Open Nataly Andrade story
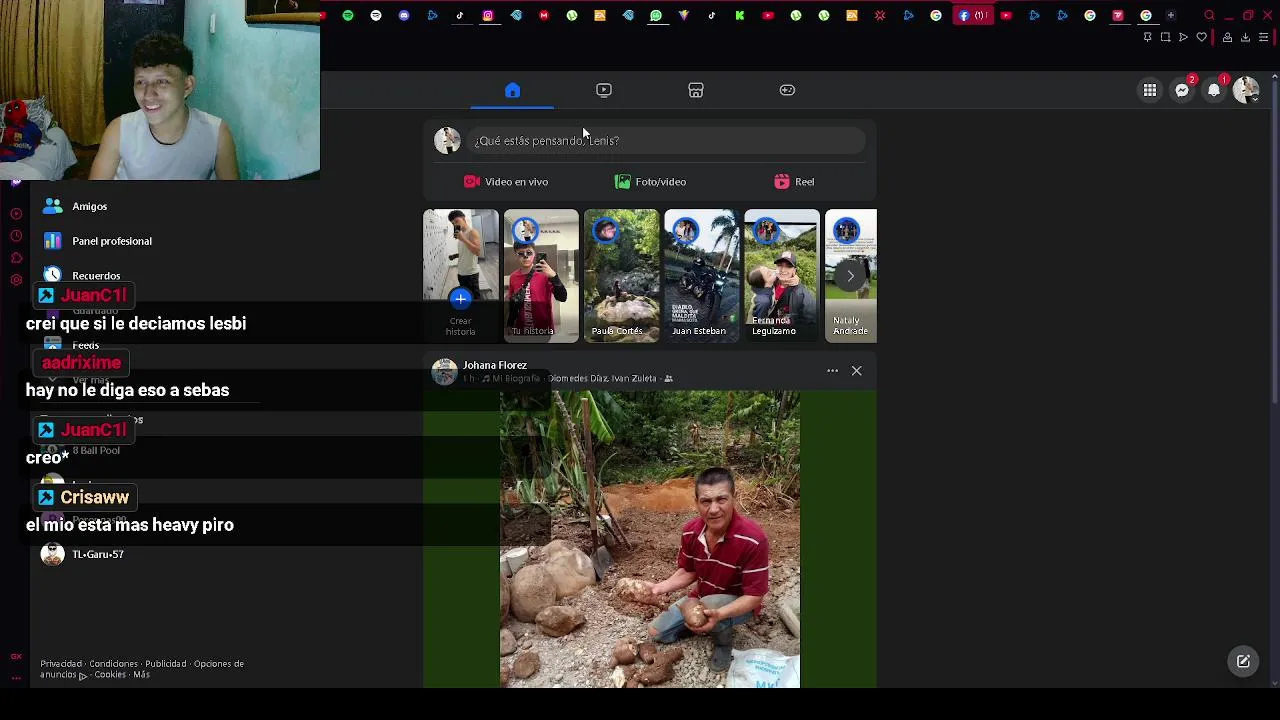Image resolution: width=1280 pixels, height=720 pixels. (x=850, y=276)
